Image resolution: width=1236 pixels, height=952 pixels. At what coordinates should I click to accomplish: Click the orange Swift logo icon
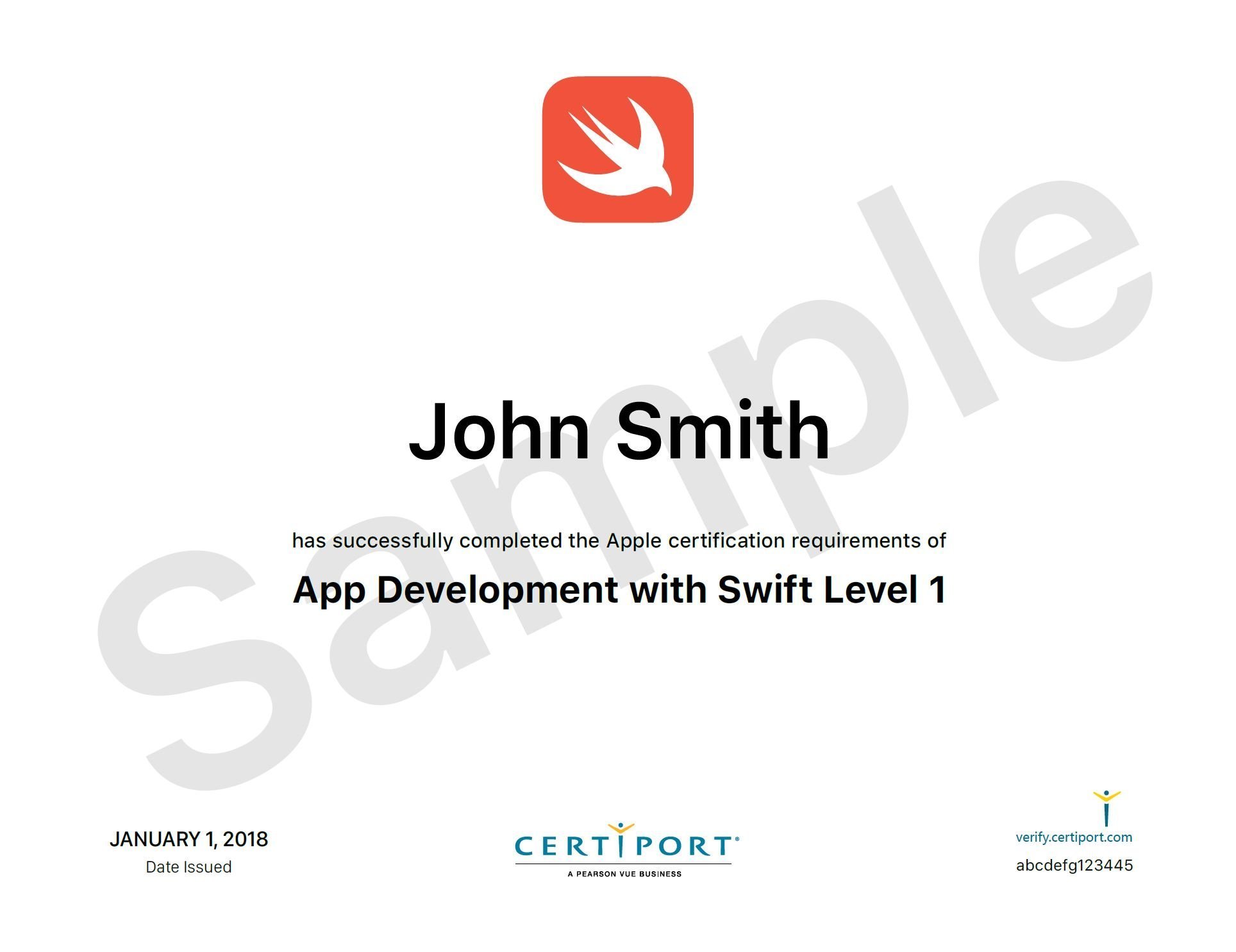pyautogui.click(x=617, y=149)
